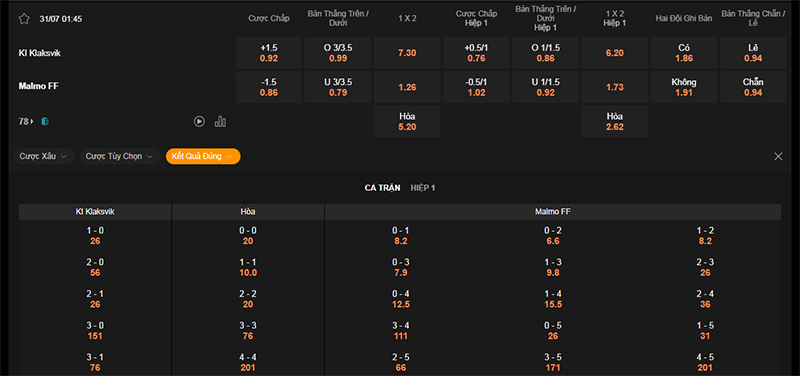
Task: Click the teal cube icon beside 78
Action: click(45, 121)
